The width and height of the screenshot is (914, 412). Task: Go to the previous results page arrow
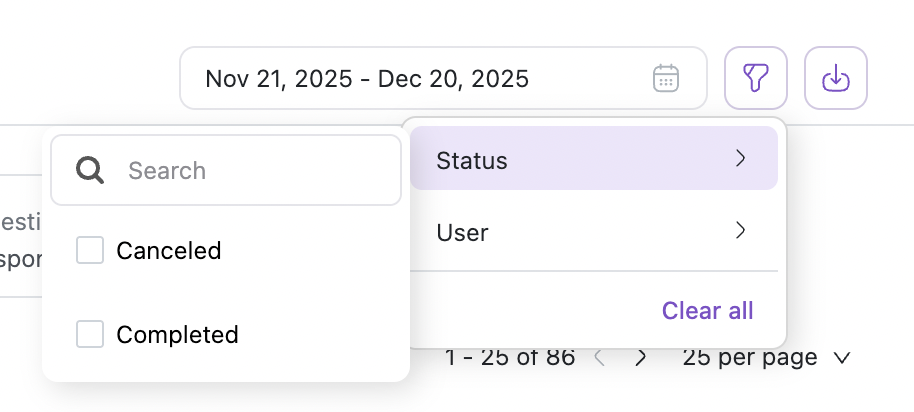[600, 357]
